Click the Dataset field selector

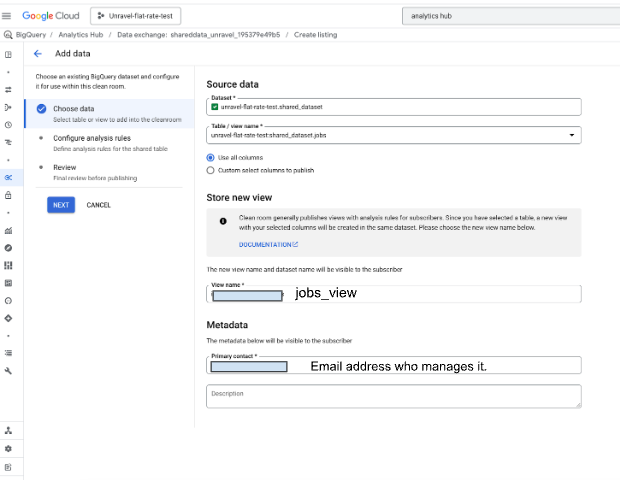pyautogui.click(x=394, y=106)
